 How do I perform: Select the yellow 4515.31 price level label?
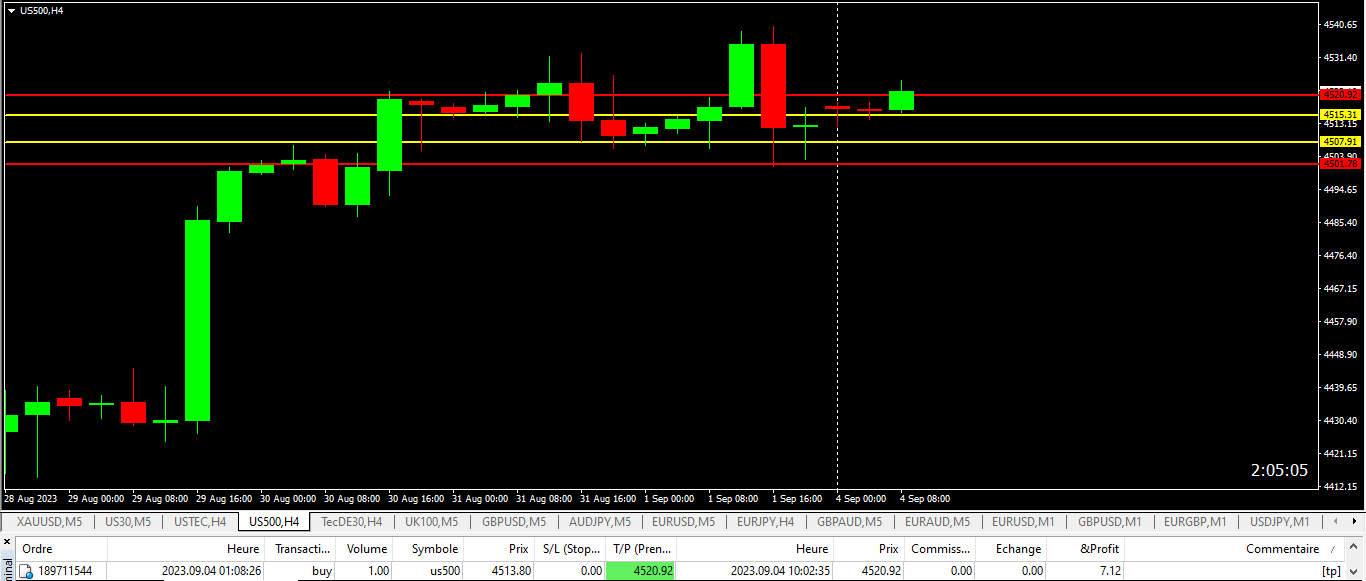pos(1340,115)
